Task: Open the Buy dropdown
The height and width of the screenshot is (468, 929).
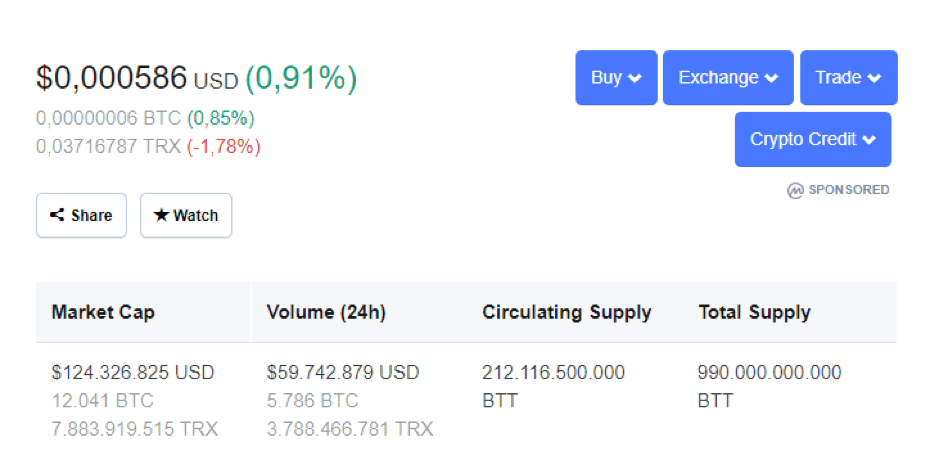Action: [x=616, y=78]
